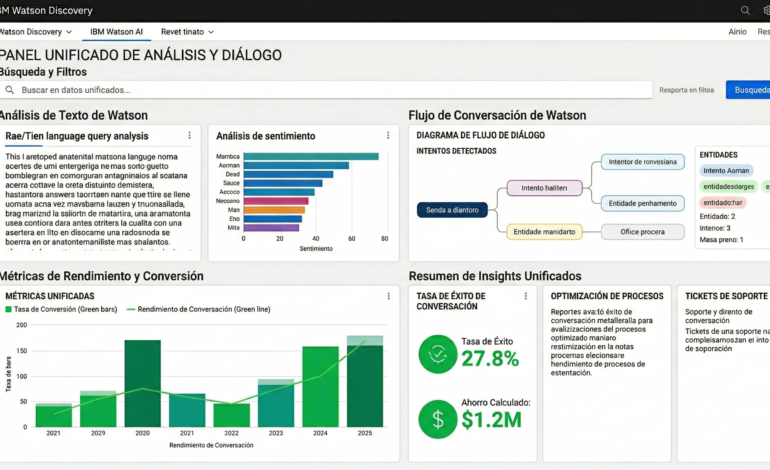Select the Ofice procera node
The image size is (770, 470).
click(x=642, y=232)
